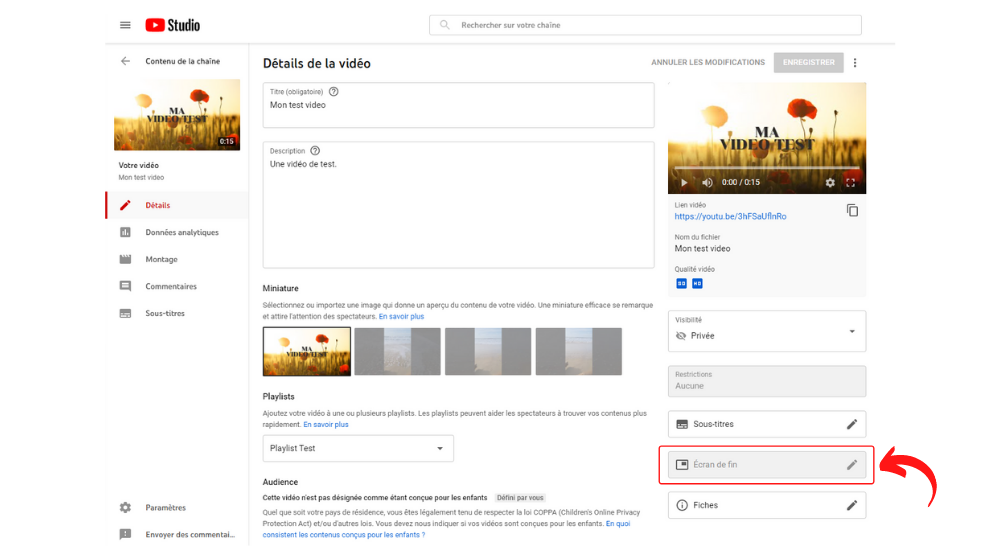Open Paramètres in the sidebar
This screenshot has width=1000, height=560.
(165, 508)
